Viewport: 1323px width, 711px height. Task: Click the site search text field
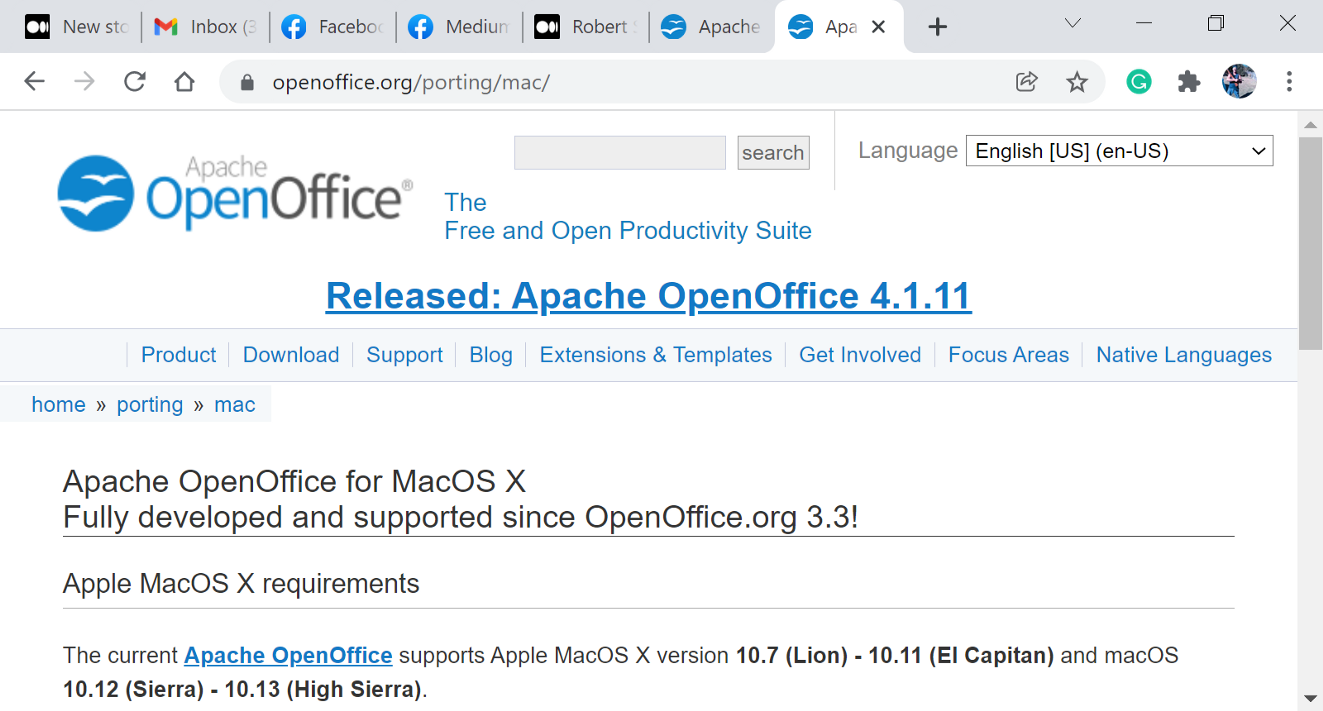click(620, 153)
